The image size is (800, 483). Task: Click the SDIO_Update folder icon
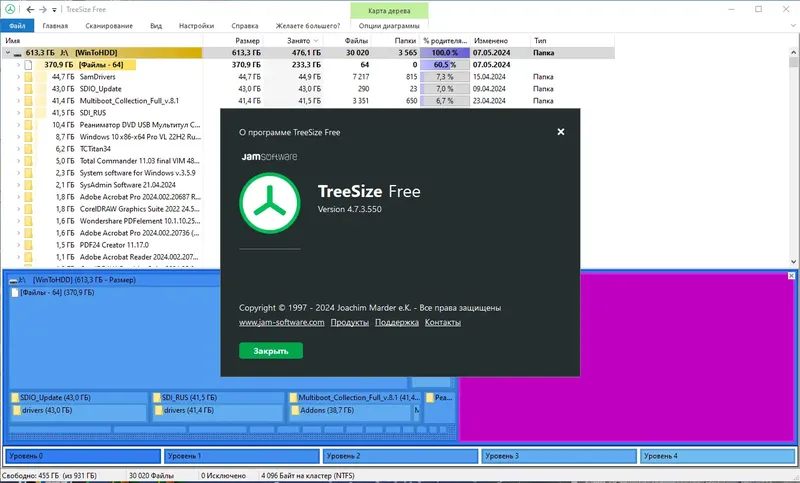tap(29, 89)
